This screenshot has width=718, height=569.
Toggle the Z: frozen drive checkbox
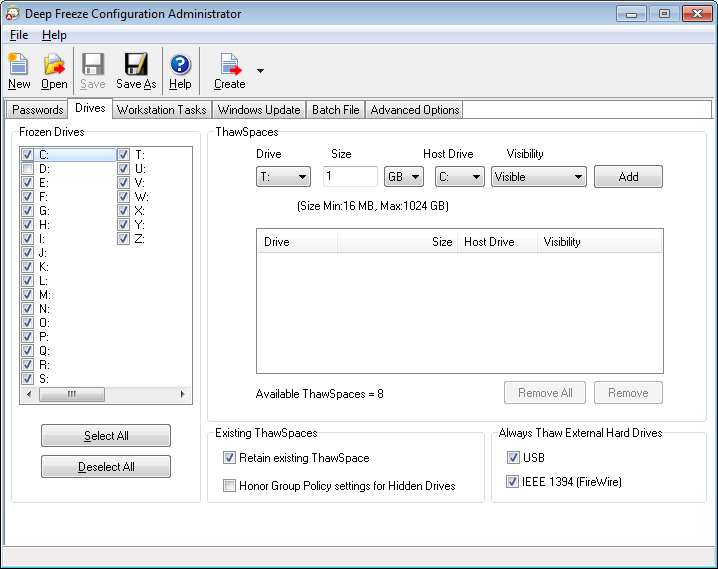click(123, 238)
